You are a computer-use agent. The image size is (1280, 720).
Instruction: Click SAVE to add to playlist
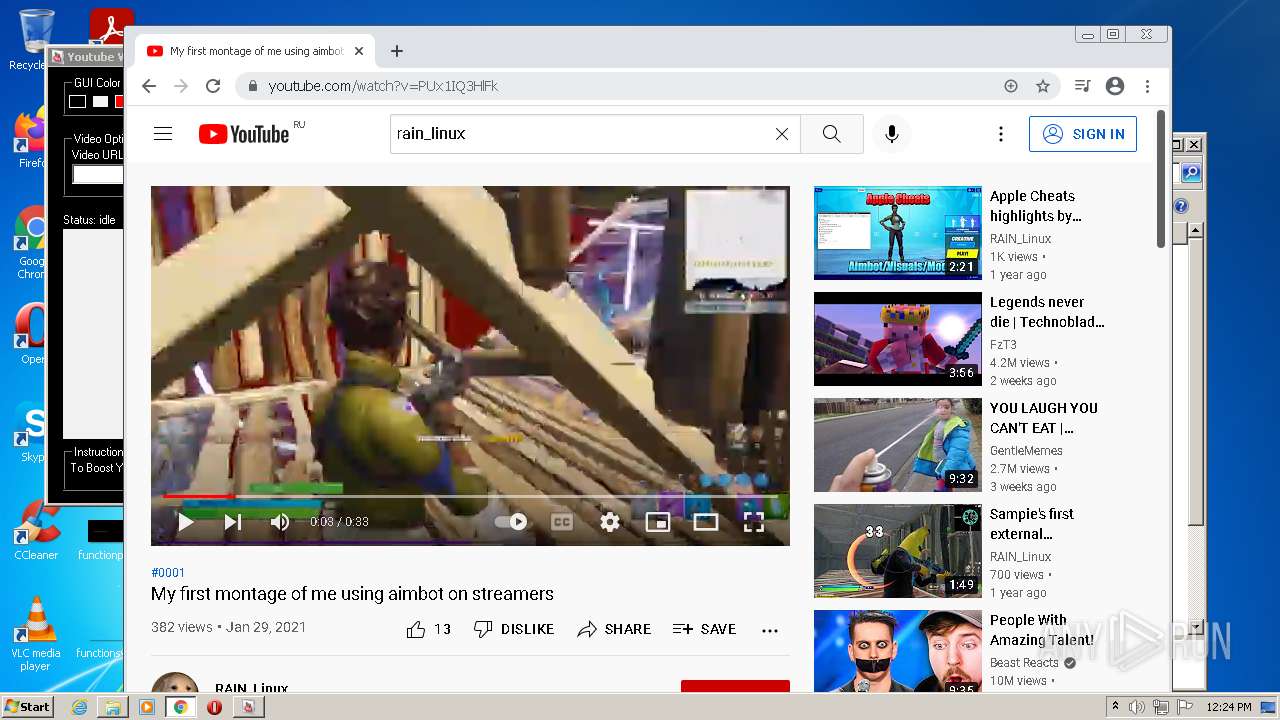tap(705, 629)
